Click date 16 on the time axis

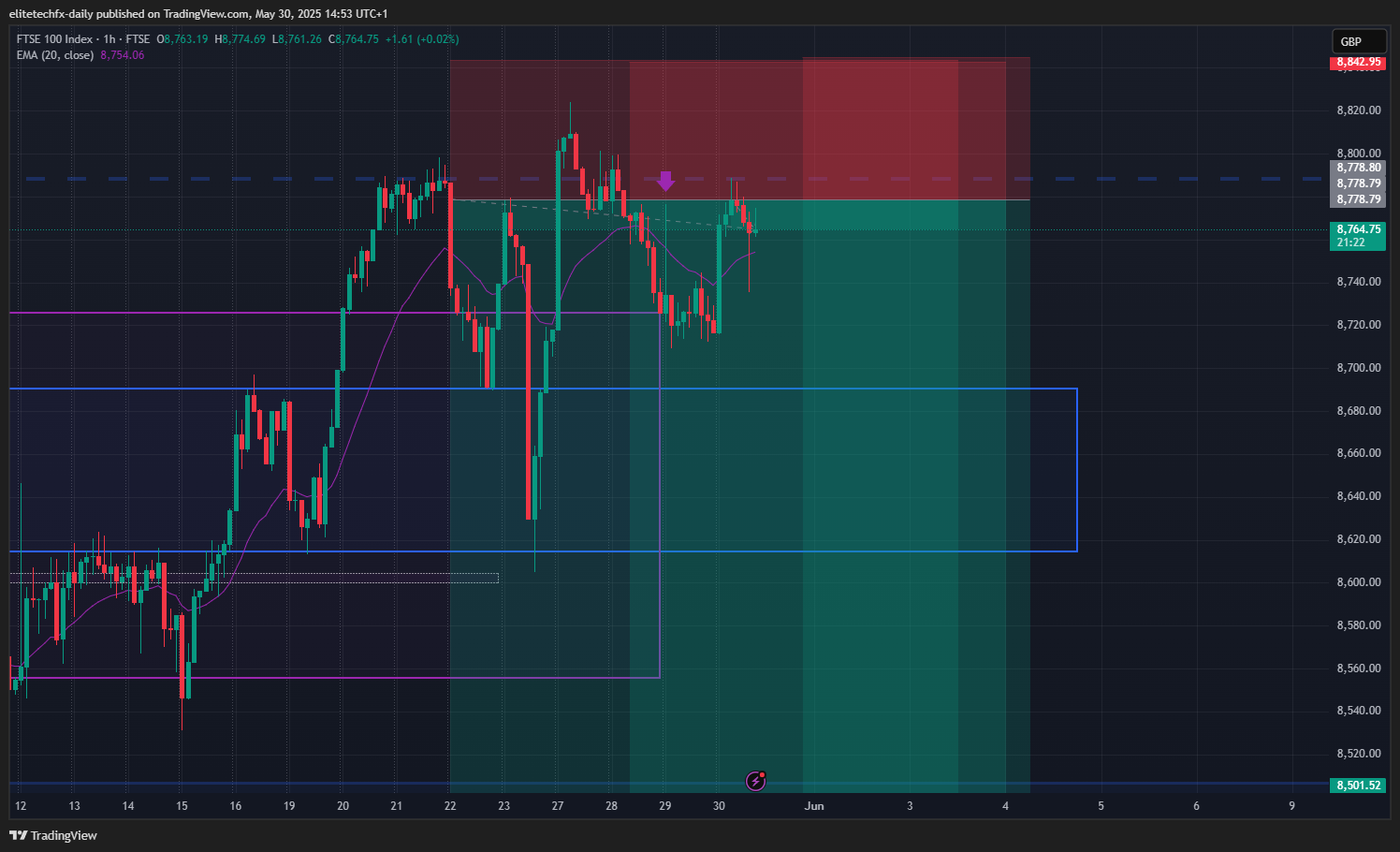(236, 806)
